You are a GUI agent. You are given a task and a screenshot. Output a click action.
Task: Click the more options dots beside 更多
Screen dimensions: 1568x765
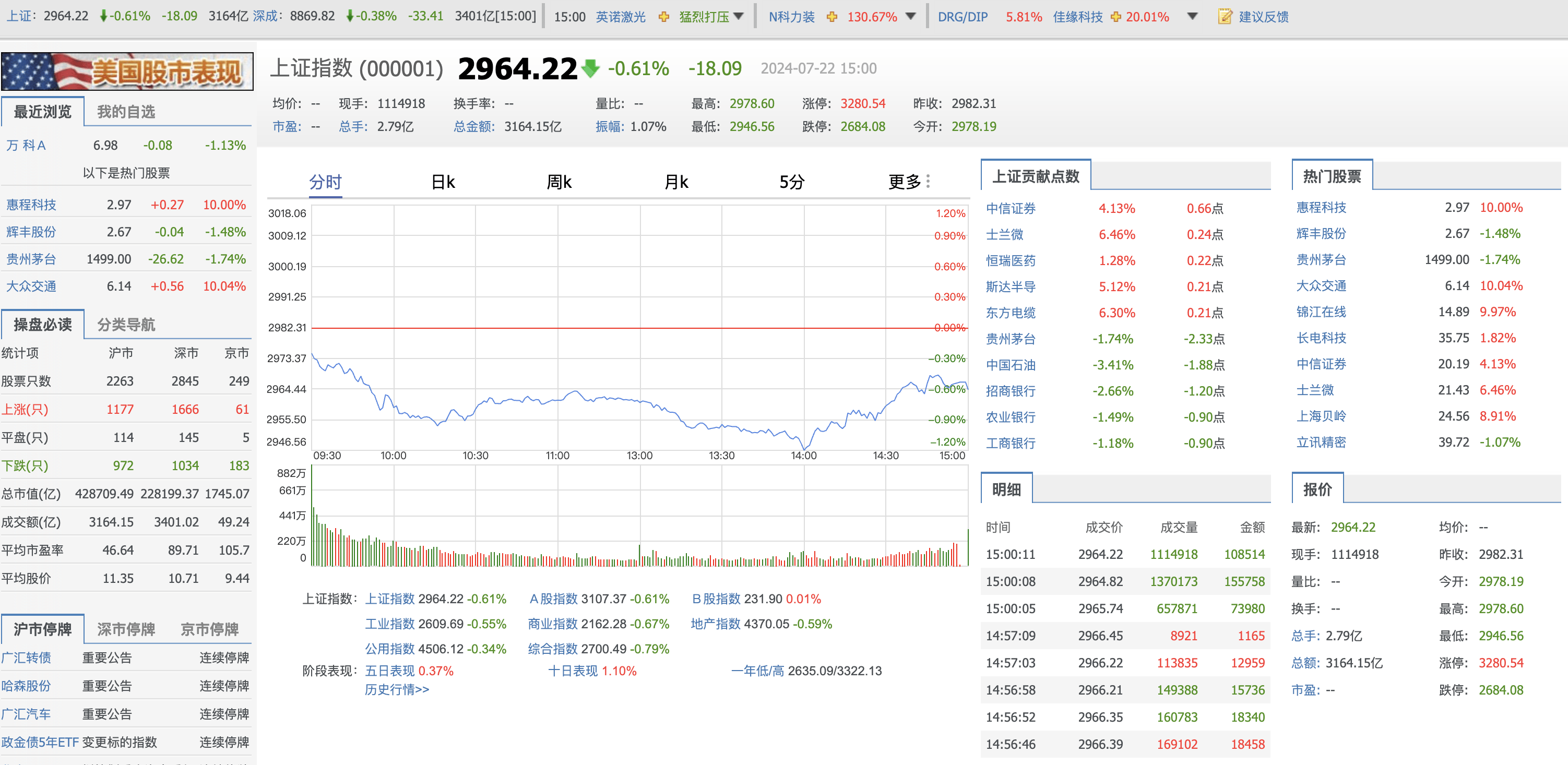pyautogui.click(x=928, y=182)
